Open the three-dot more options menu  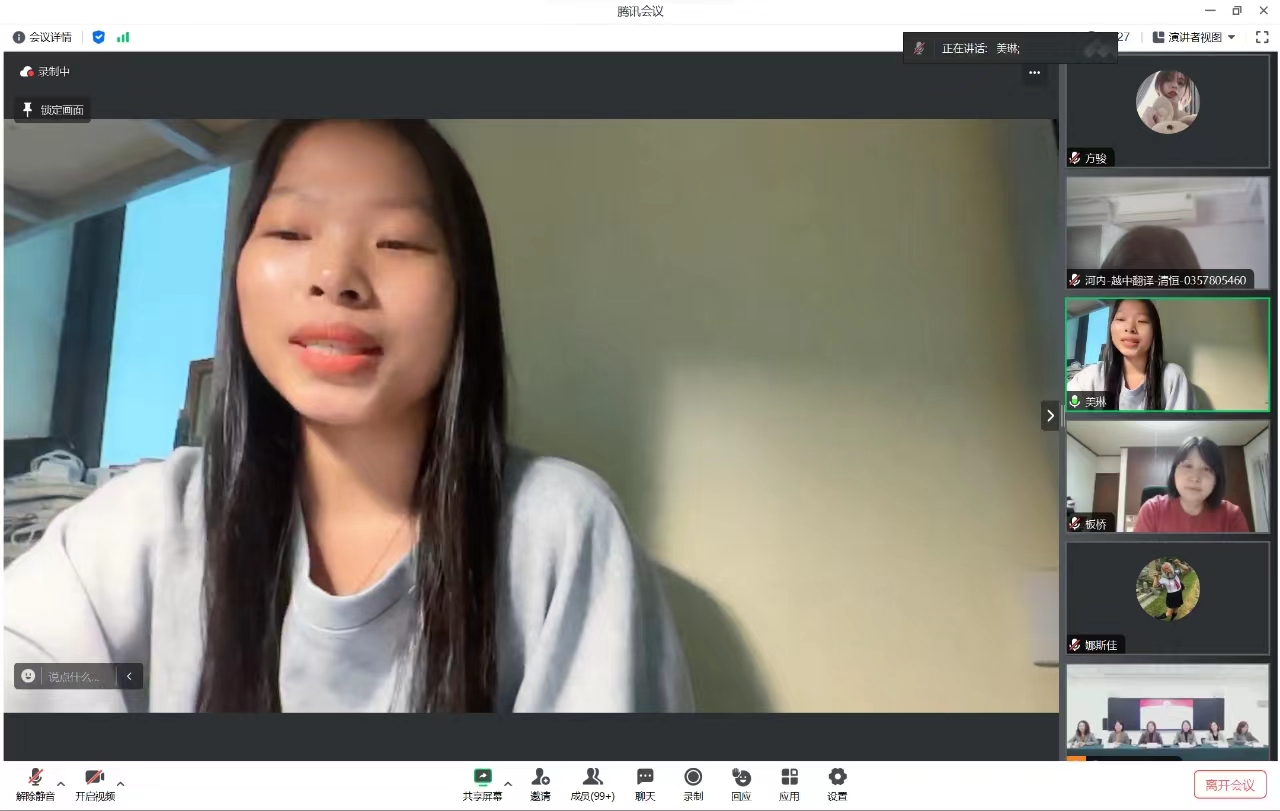1034,72
